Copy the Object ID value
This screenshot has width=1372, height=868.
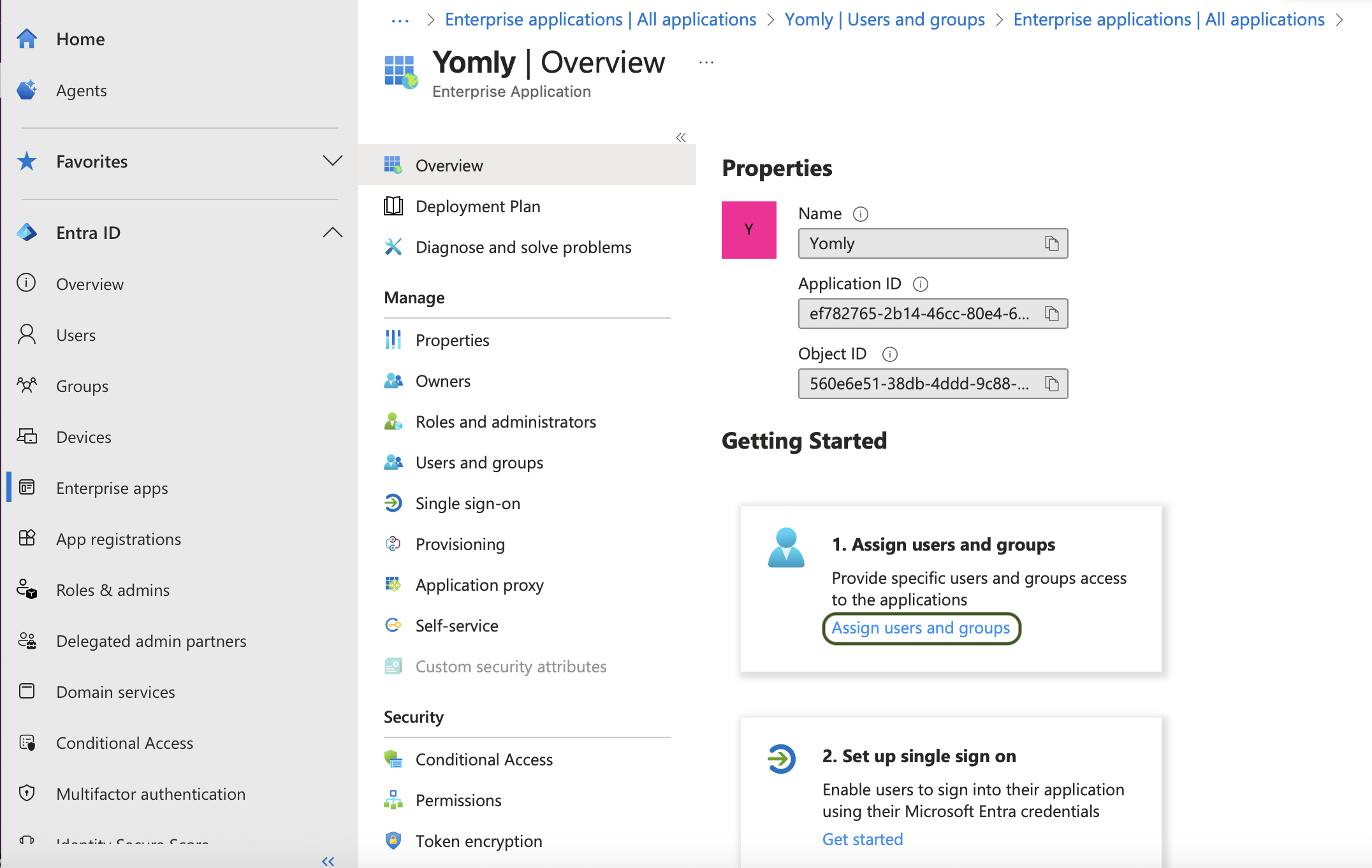(x=1051, y=384)
